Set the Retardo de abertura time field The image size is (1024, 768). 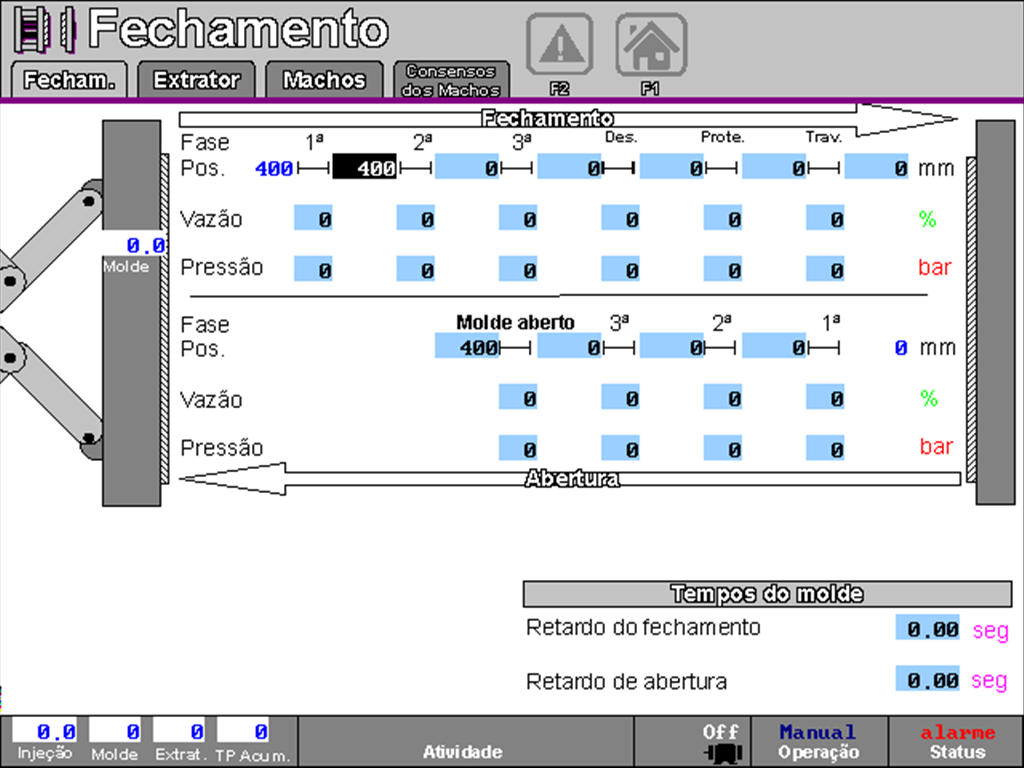click(927, 681)
